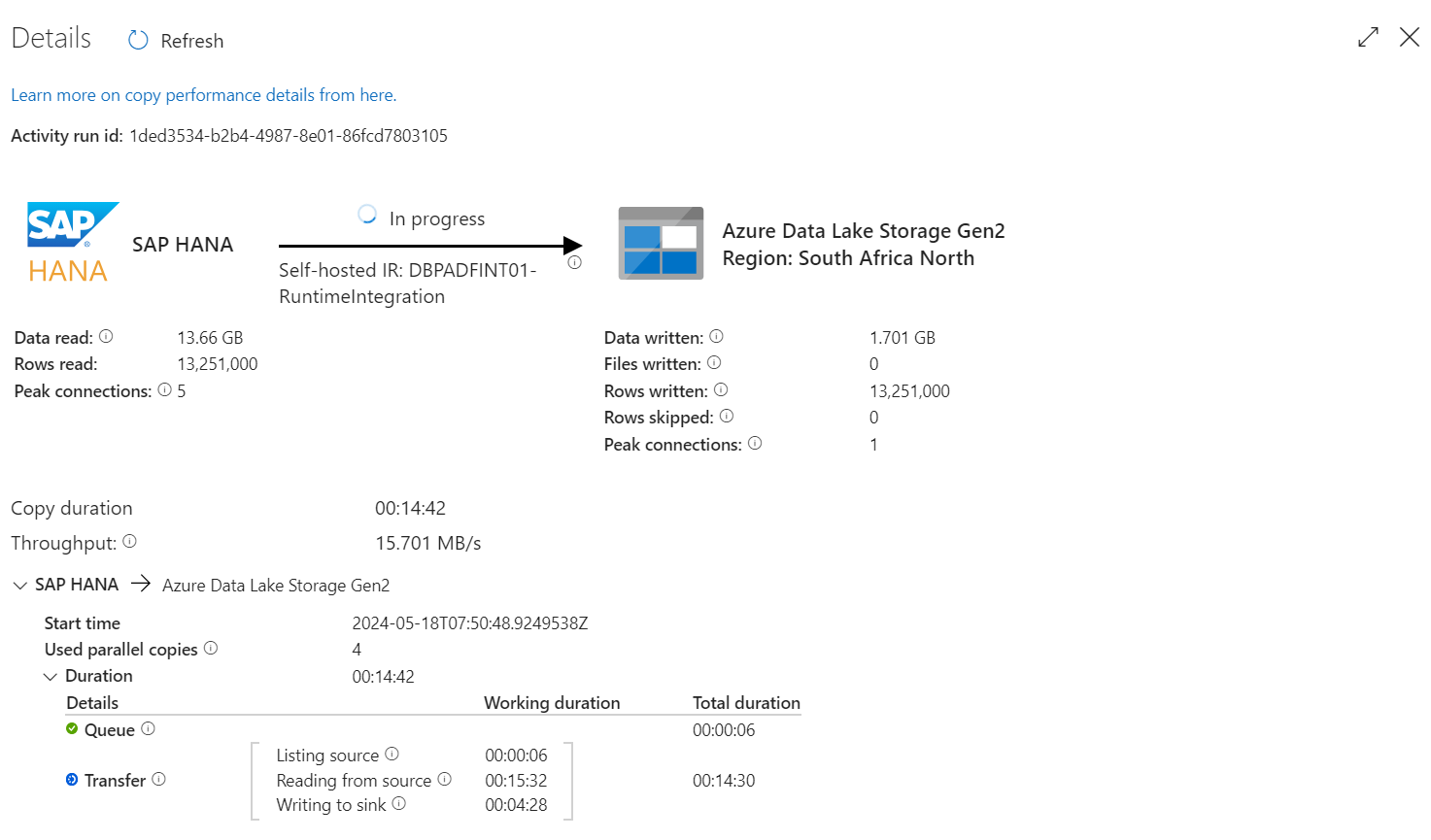Click the Used parallel copies value 4
The width and height of the screenshot is (1431, 840).
coord(357,650)
